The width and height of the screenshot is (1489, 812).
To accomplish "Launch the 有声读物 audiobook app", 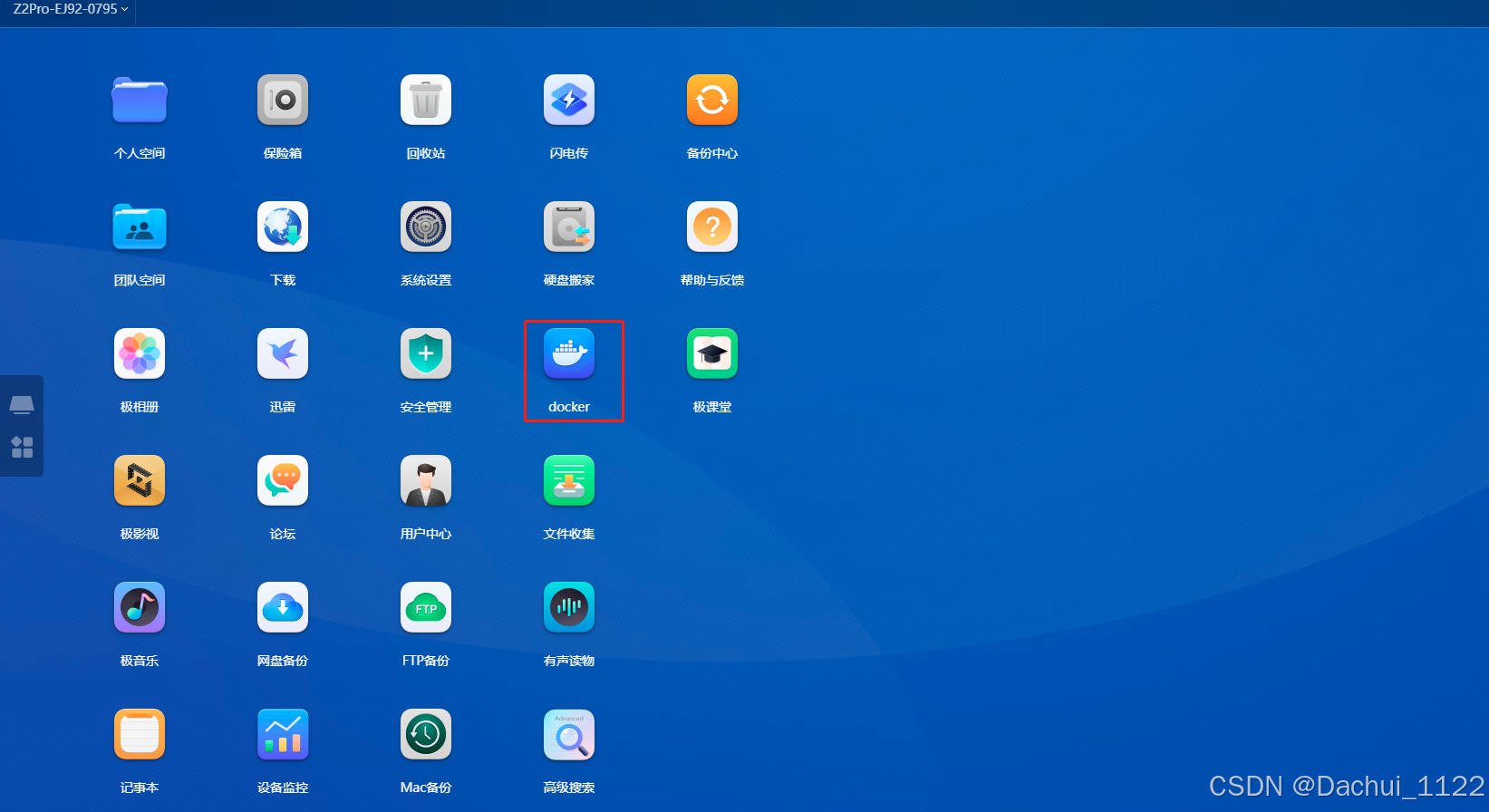I will tap(569, 607).
